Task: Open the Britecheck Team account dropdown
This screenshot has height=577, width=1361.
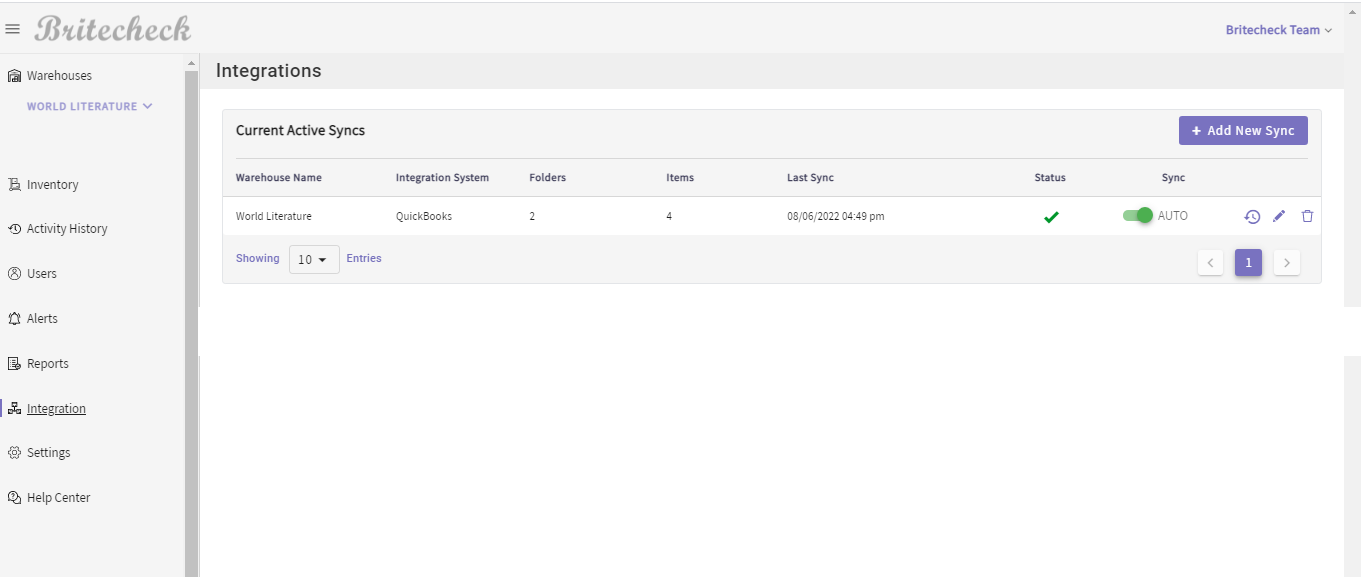Action: click(x=1279, y=30)
